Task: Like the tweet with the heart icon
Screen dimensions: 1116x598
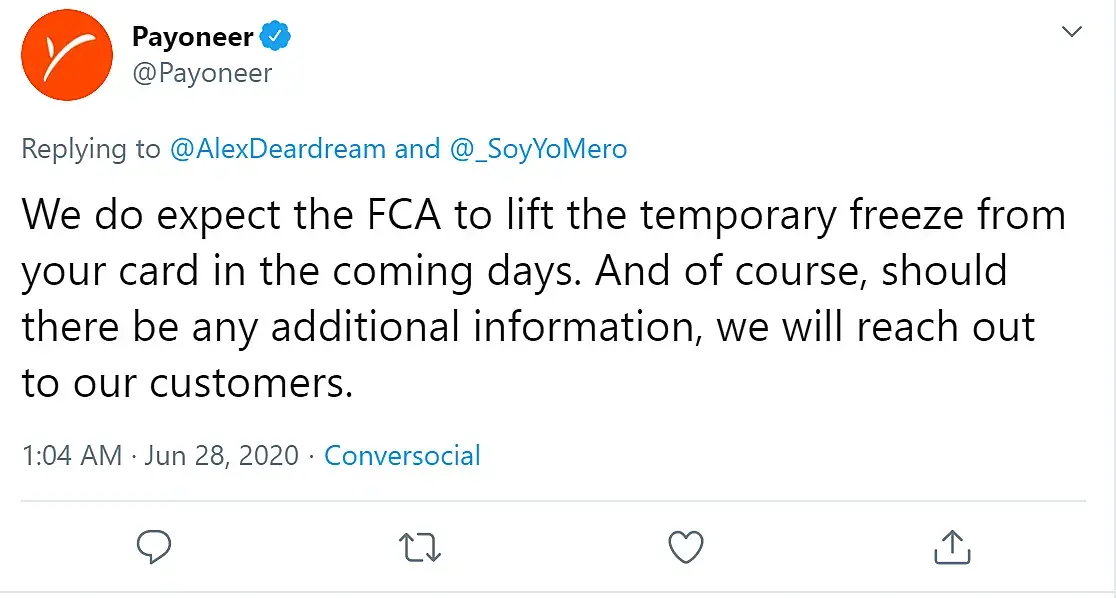Action: click(x=685, y=547)
